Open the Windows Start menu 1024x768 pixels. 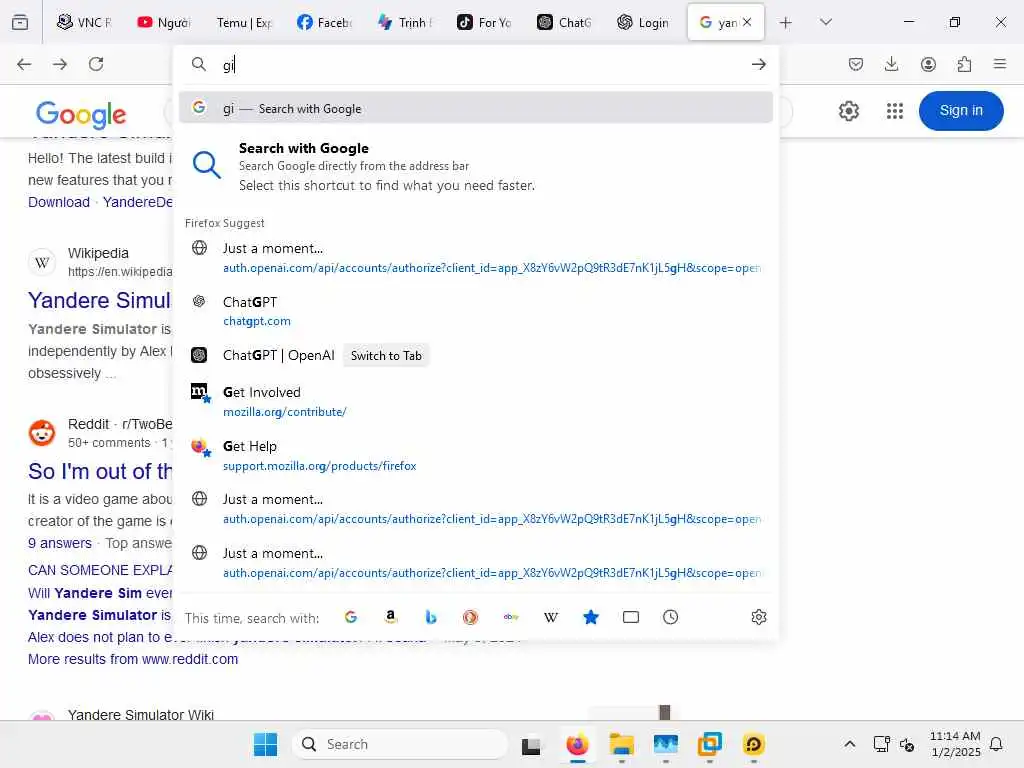[265, 744]
